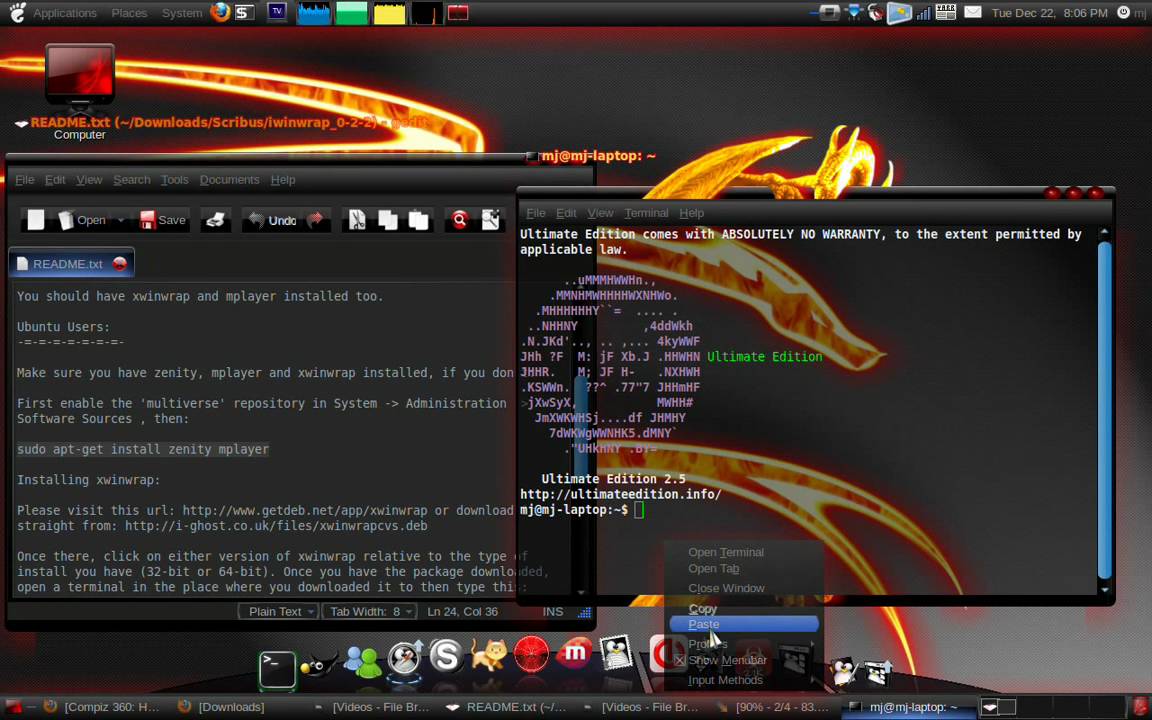
Task: Open the terminal's File menu
Action: (x=536, y=213)
